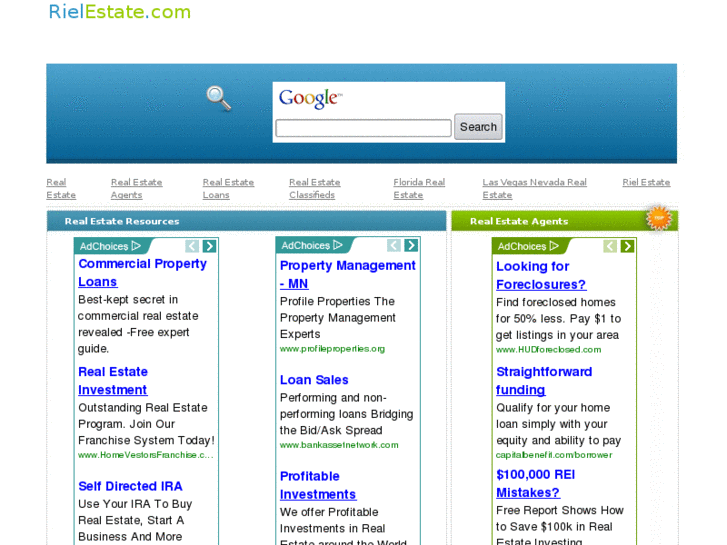Viewport: 727px width, 545px height.
Task: Open AdChoices above Property Management ad
Action: coord(312,245)
